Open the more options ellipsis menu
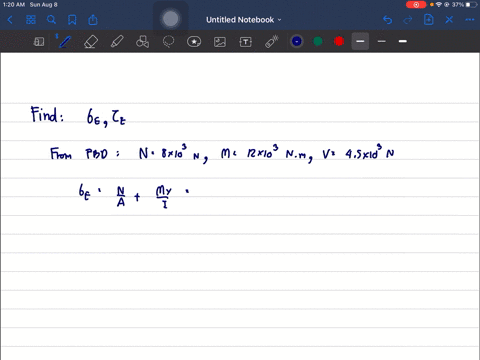Viewport: 480px width, 360px height. [x=470, y=20]
